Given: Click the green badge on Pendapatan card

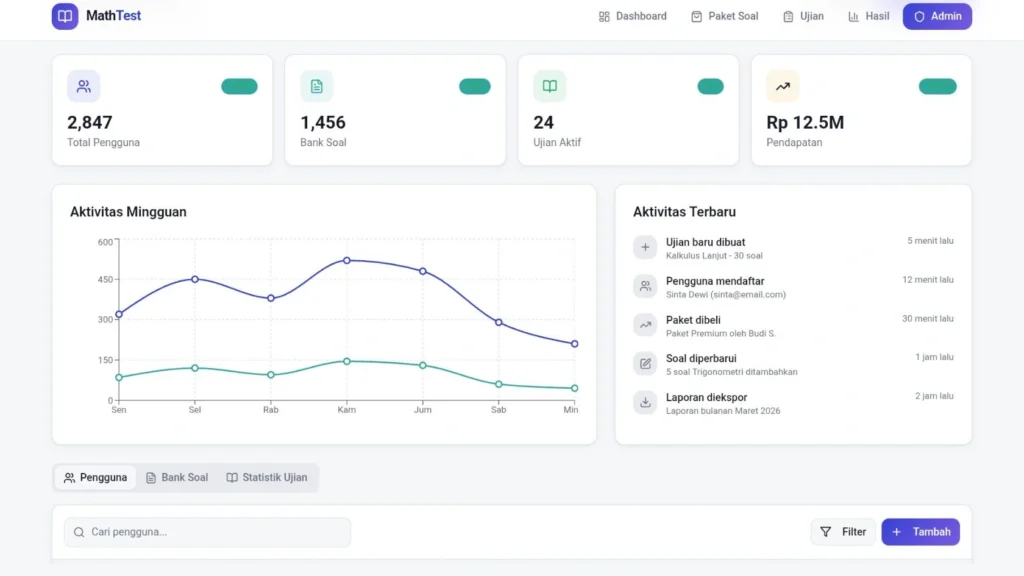Looking at the screenshot, I should pos(938,86).
